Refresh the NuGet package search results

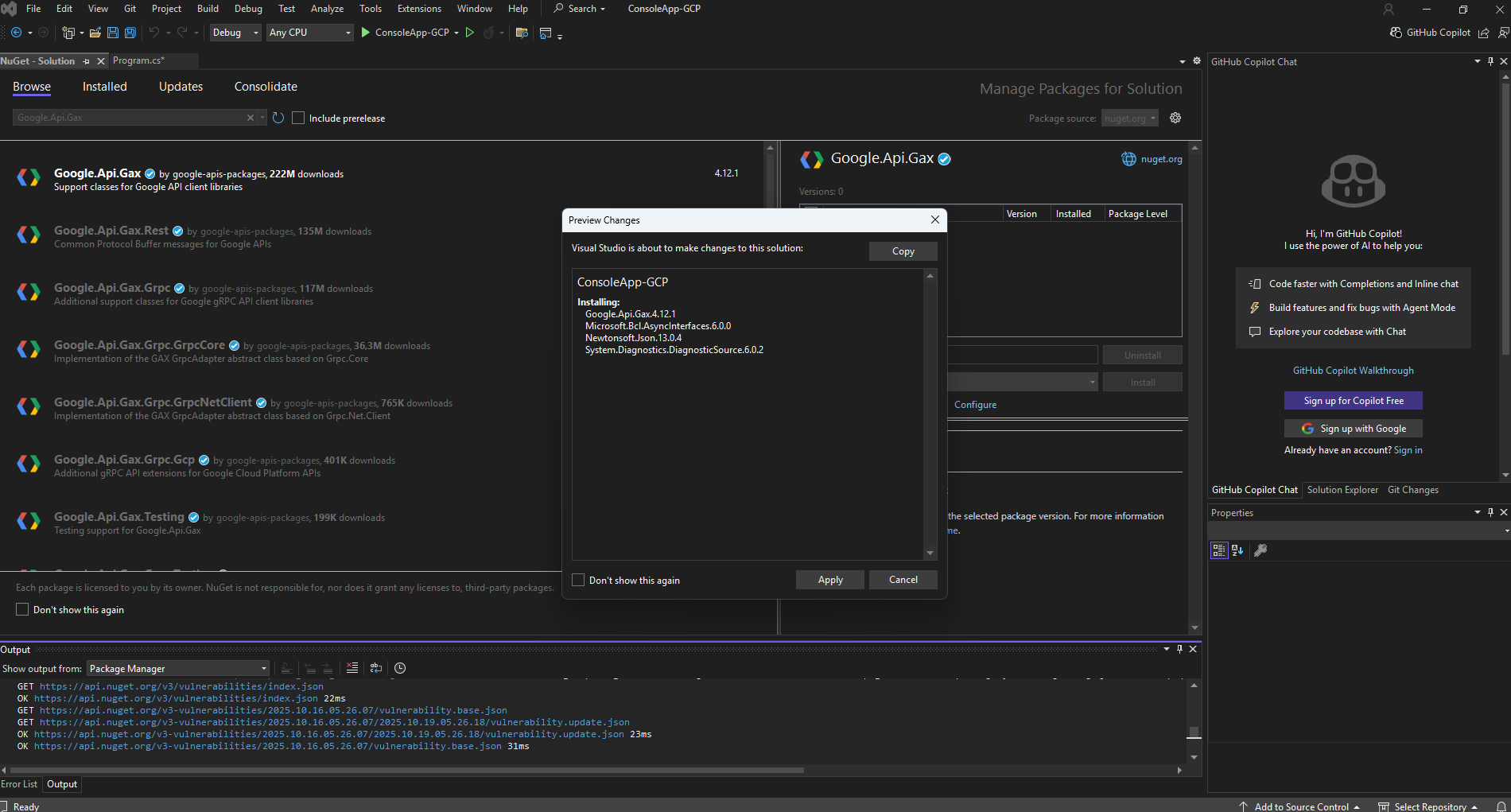278,118
